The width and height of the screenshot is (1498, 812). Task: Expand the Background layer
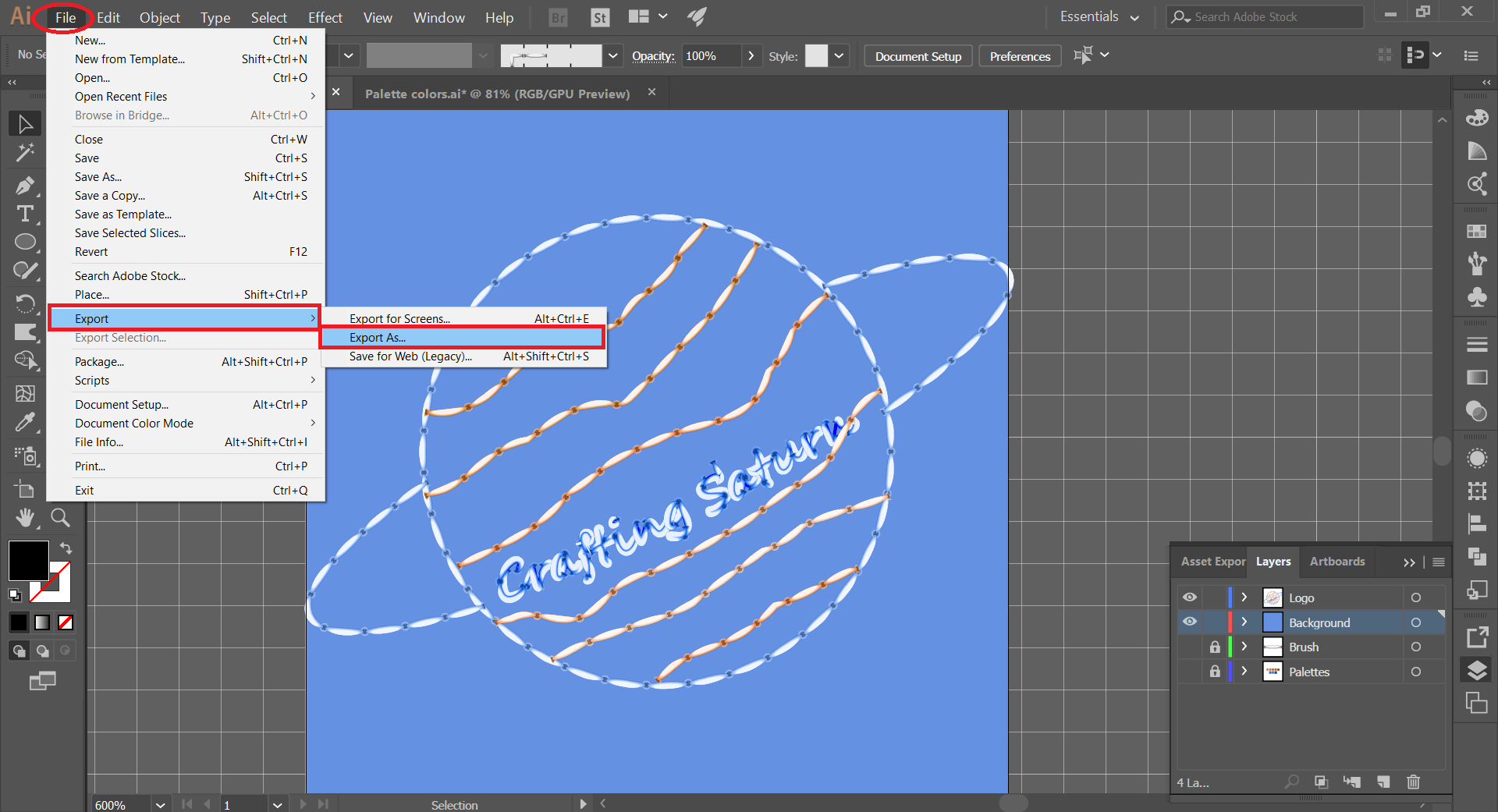(1244, 622)
